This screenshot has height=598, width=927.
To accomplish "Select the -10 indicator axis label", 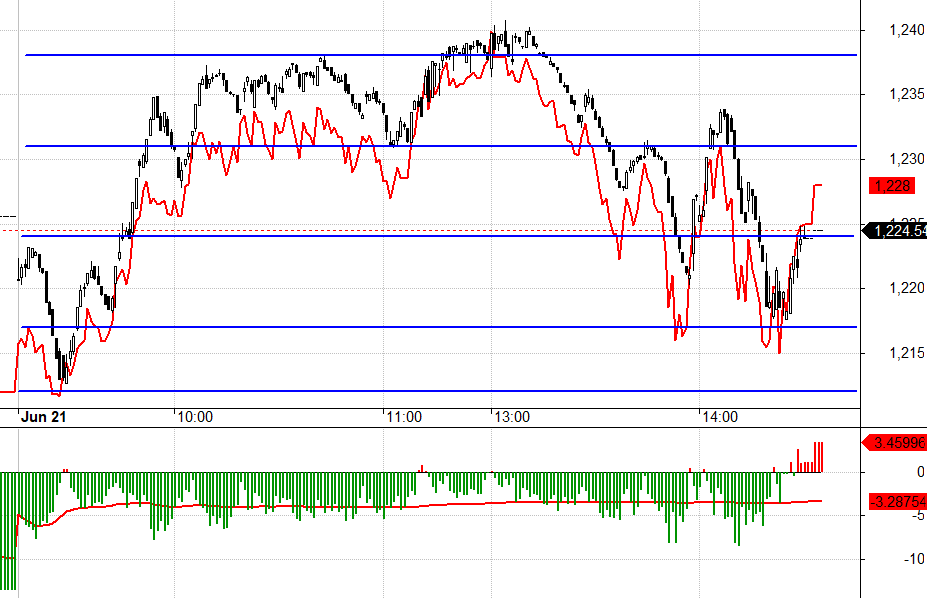I will pyautogui.click(x=914, y=559).
